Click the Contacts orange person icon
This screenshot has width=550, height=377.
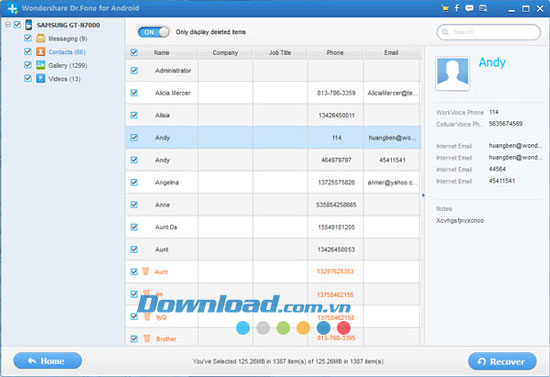pyautogui.click(x=41, y=52)
